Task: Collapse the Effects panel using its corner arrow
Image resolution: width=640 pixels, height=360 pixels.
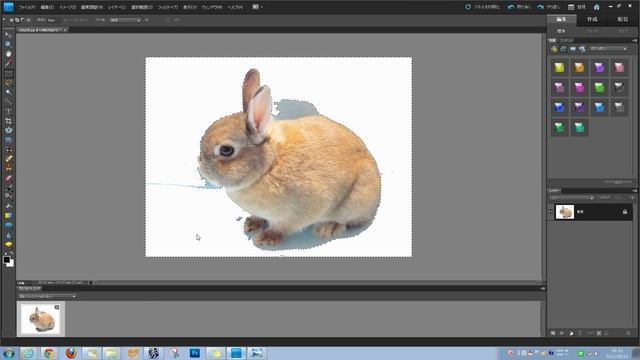Action: (x=634, y=40)
